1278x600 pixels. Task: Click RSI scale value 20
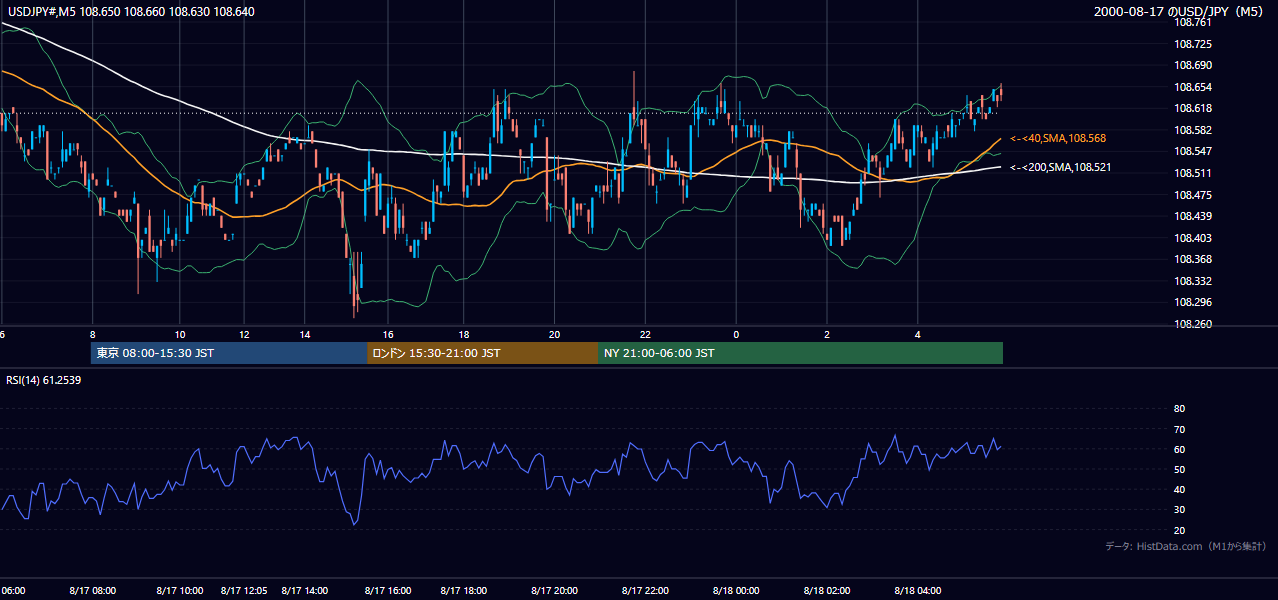click(x=1179, y=530)
